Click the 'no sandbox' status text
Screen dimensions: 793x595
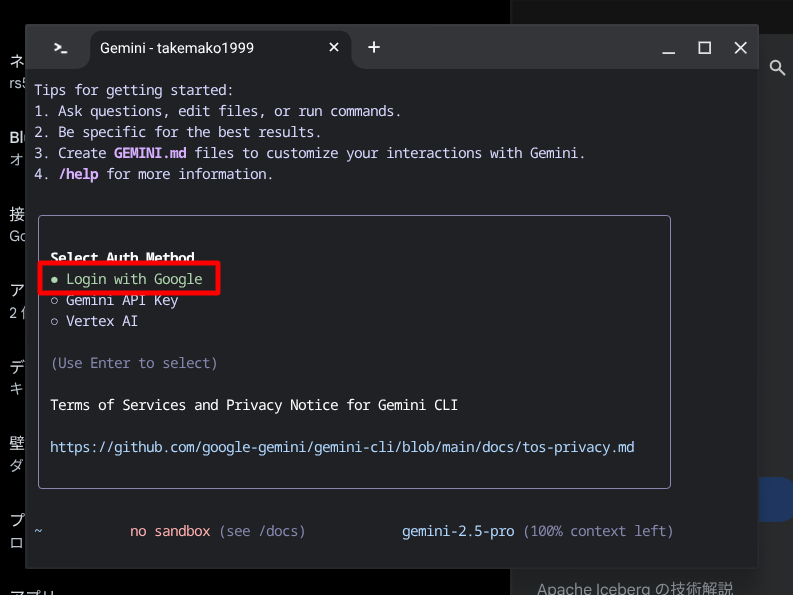(x=170, y=531)
